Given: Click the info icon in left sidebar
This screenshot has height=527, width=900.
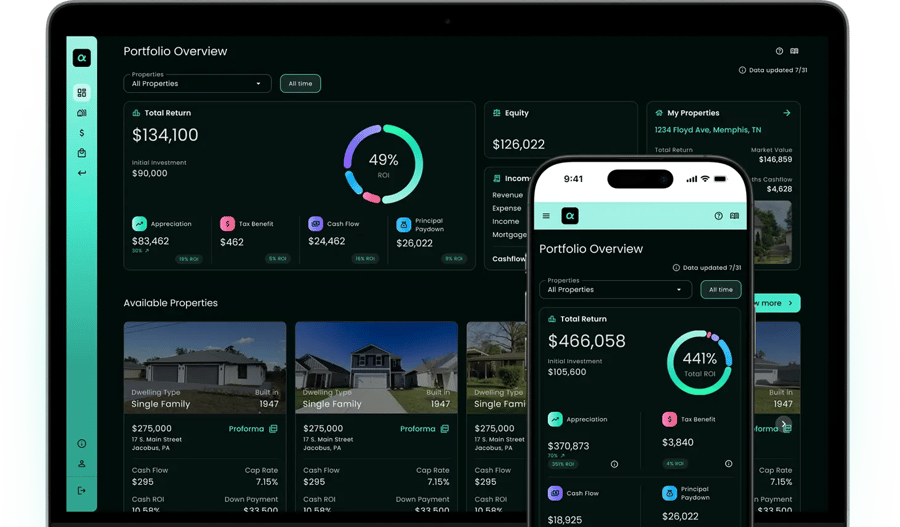Looking at the screenshot, I should [82, 443].
